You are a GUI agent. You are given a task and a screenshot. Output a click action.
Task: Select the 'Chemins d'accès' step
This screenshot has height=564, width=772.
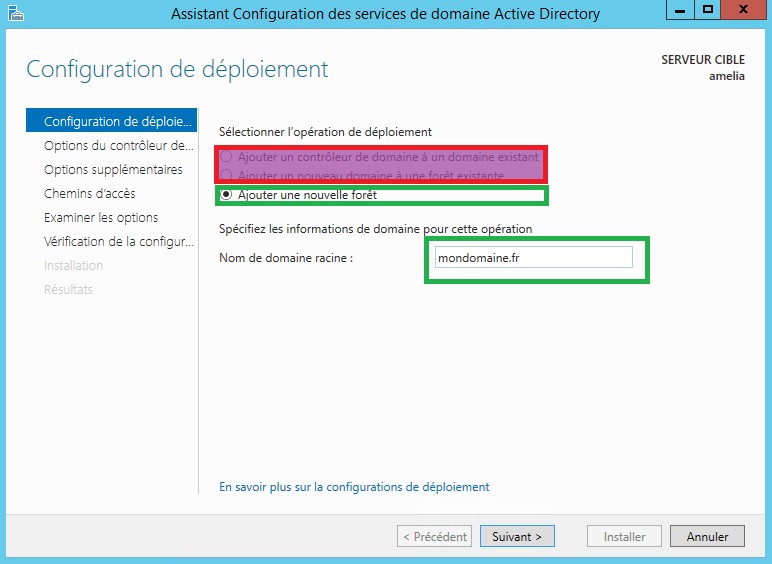pos(90,194)
